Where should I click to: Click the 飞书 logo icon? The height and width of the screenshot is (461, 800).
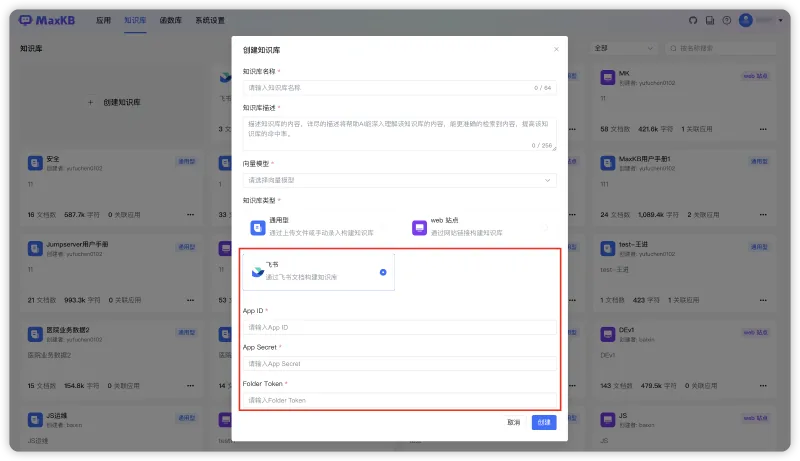pos(258,272)
